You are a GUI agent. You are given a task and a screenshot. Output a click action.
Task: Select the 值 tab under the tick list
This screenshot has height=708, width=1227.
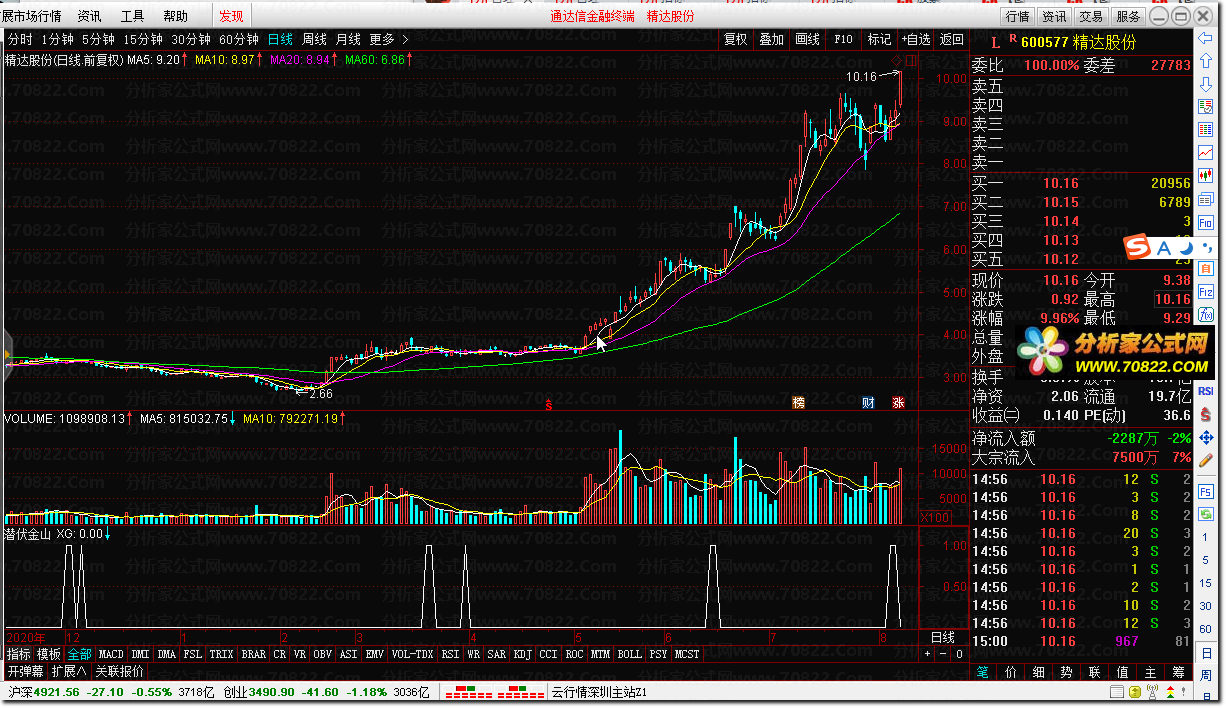1123,672
